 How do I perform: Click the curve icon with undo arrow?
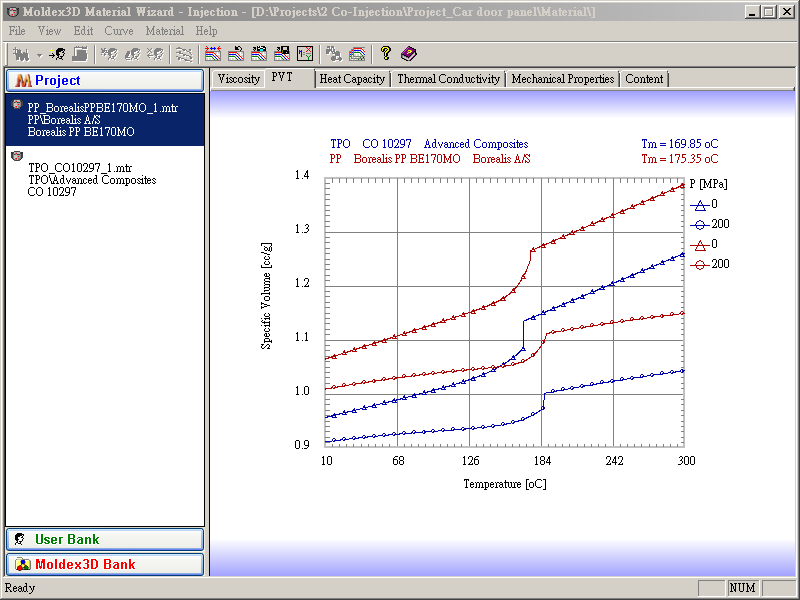(x=236, y=54)
